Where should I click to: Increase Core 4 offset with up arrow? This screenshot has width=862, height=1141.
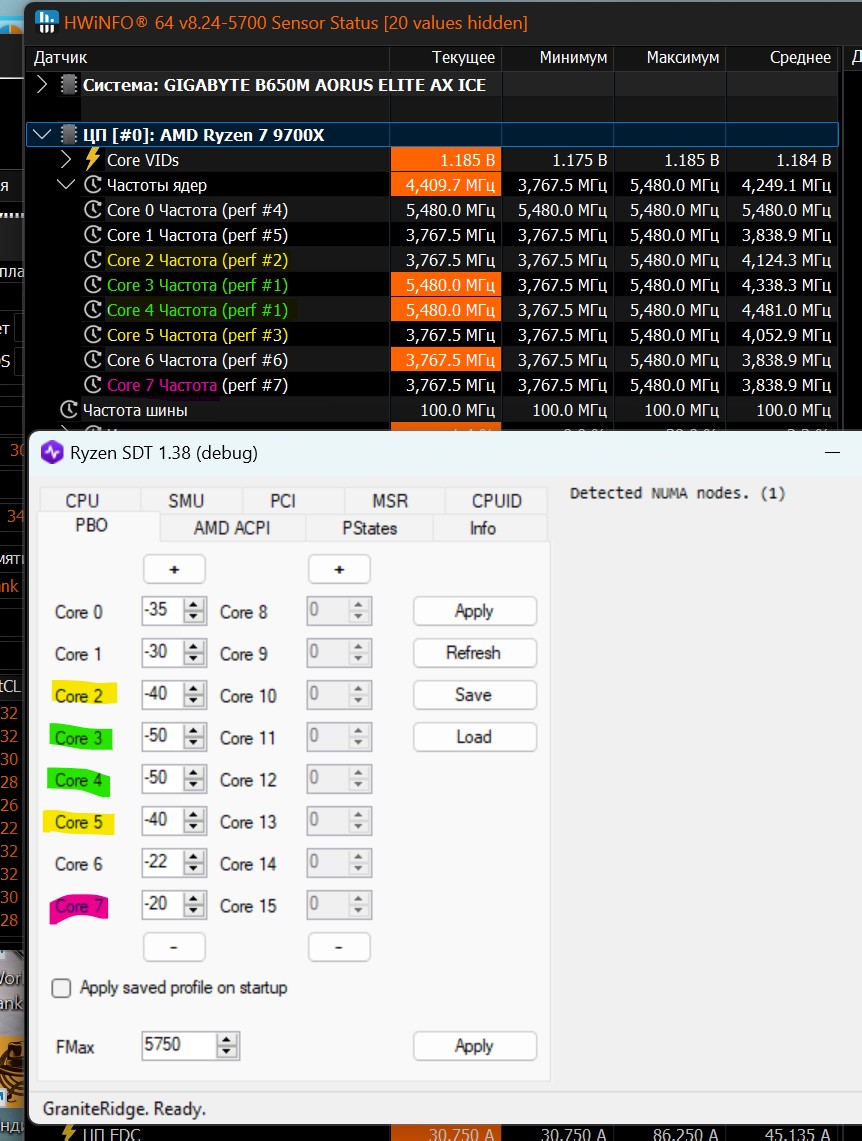(x=193, y=774)
